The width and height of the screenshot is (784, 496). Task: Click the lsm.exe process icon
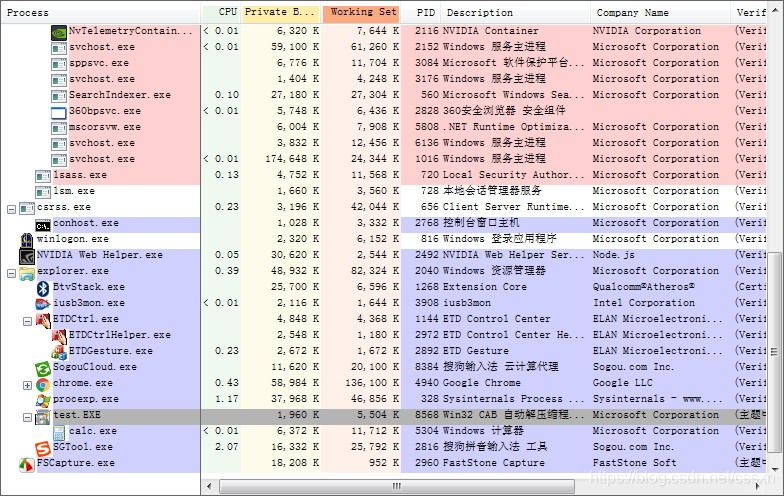point(43,192)
